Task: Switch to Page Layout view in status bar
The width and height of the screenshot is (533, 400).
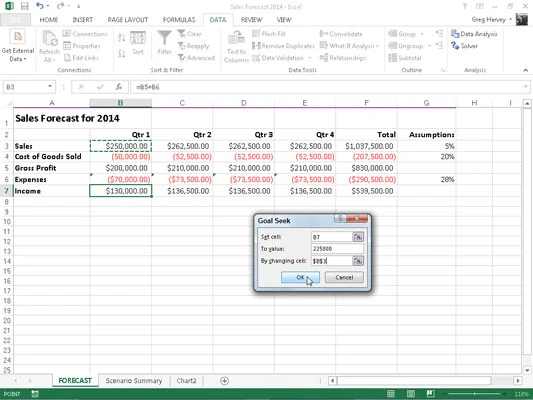Action: tap(411, 394)
